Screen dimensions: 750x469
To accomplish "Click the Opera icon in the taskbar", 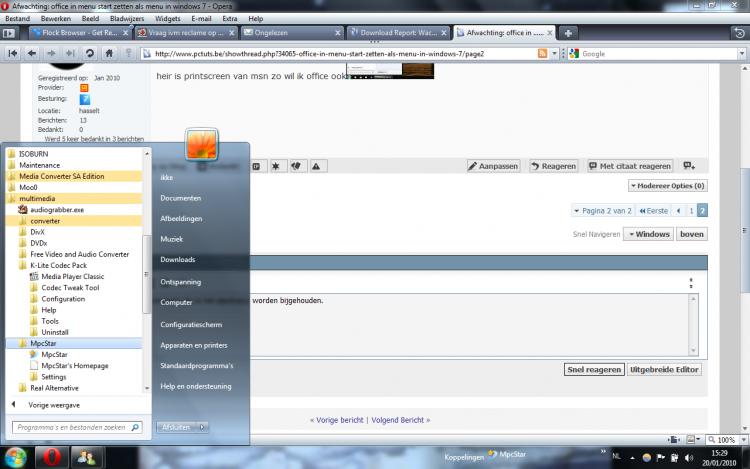I will 52,457.
